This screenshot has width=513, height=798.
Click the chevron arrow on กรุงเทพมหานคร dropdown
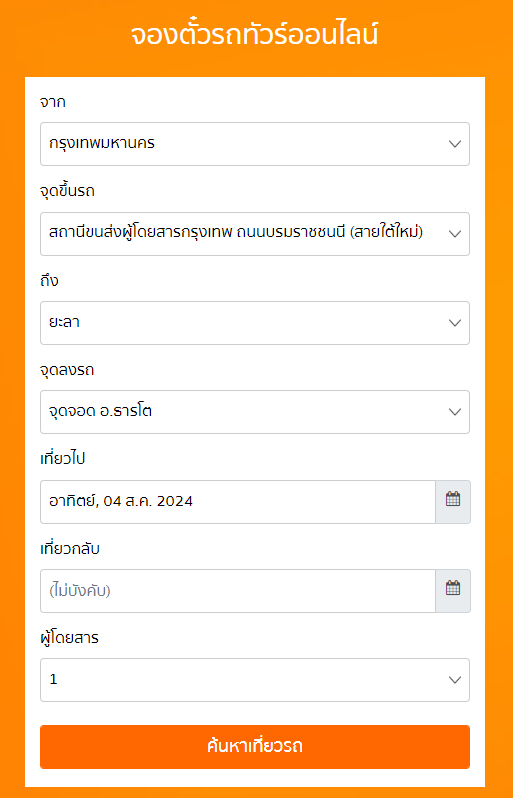point(454,144)
